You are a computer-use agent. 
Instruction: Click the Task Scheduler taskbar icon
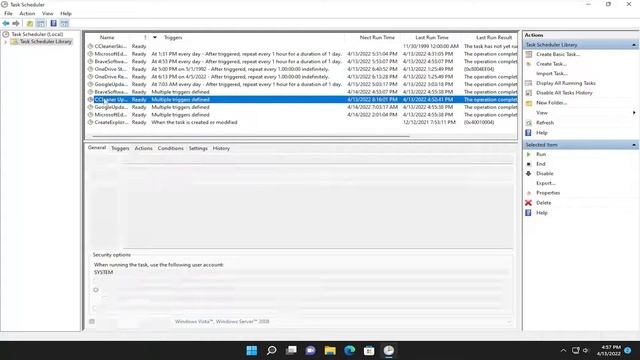click(389, 351)
